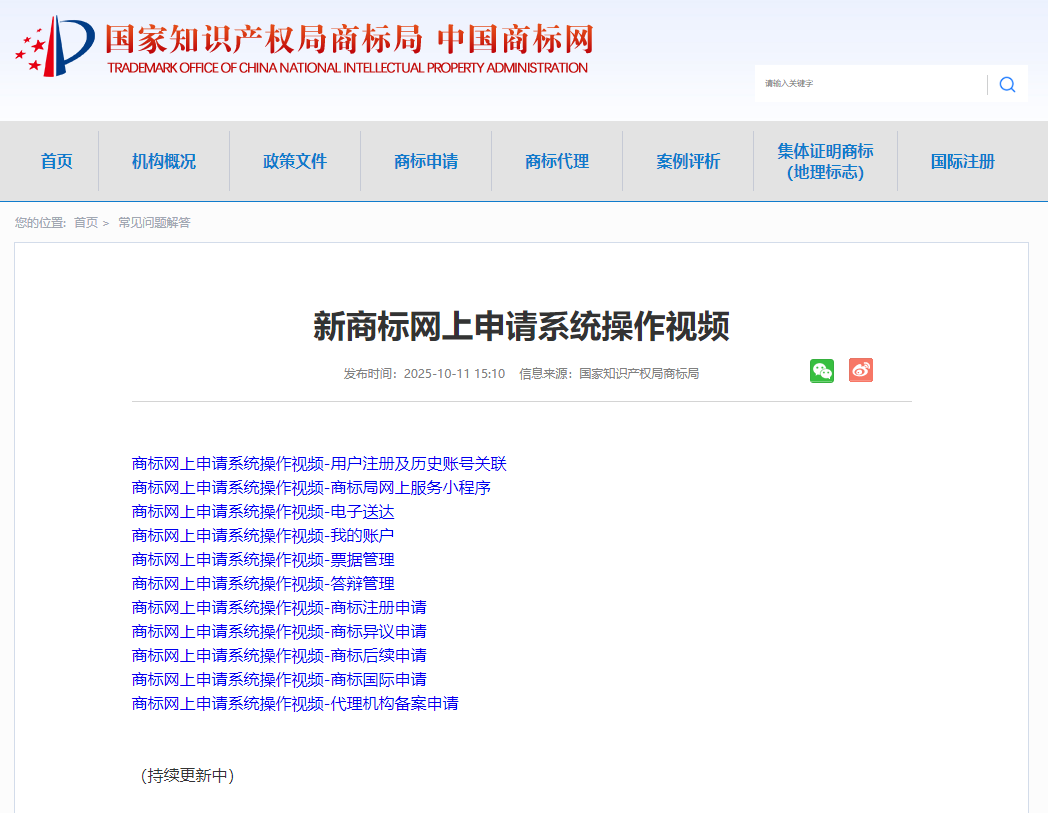
Task: Click the 常见问题解答 breadcrumb link
Action: coord(154,222)
